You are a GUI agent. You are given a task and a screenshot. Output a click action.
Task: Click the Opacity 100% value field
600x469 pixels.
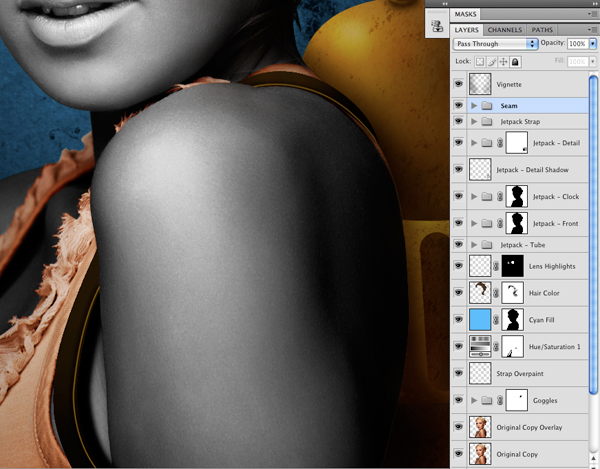[x=577, y=44]
